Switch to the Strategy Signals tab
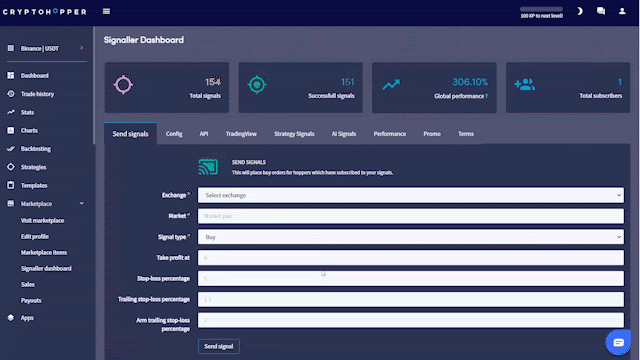Image resolution: width=640 pixels, height=360 pixels. pos(294,134)
